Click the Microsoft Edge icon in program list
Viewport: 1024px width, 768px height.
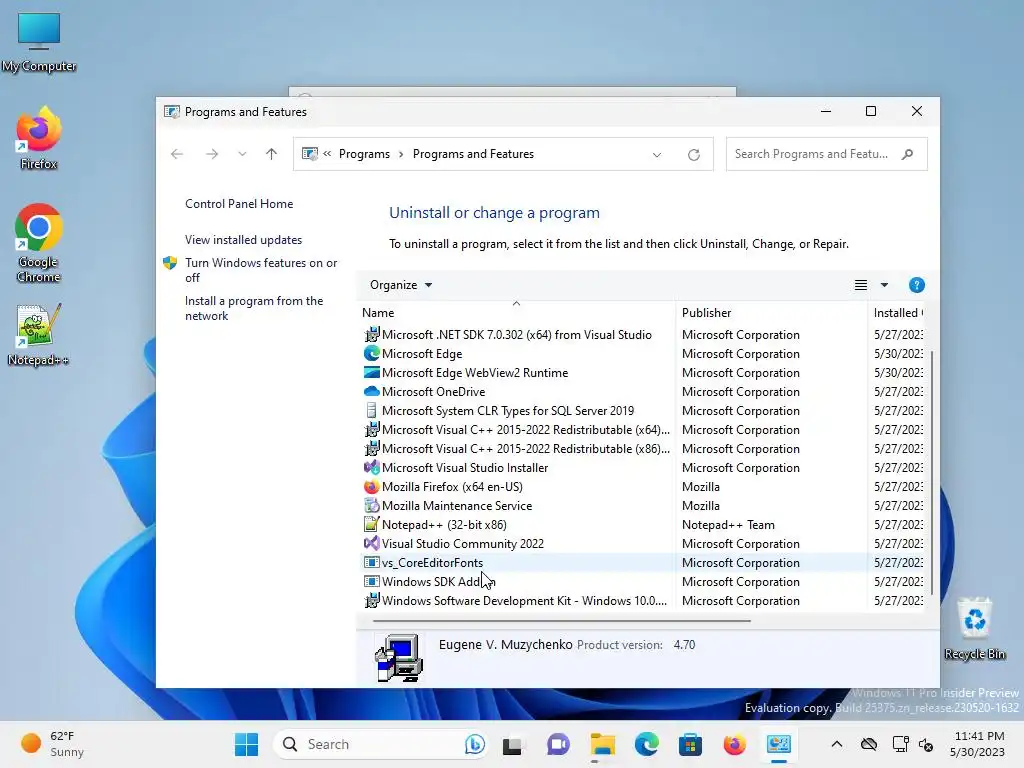coord(372,353)
